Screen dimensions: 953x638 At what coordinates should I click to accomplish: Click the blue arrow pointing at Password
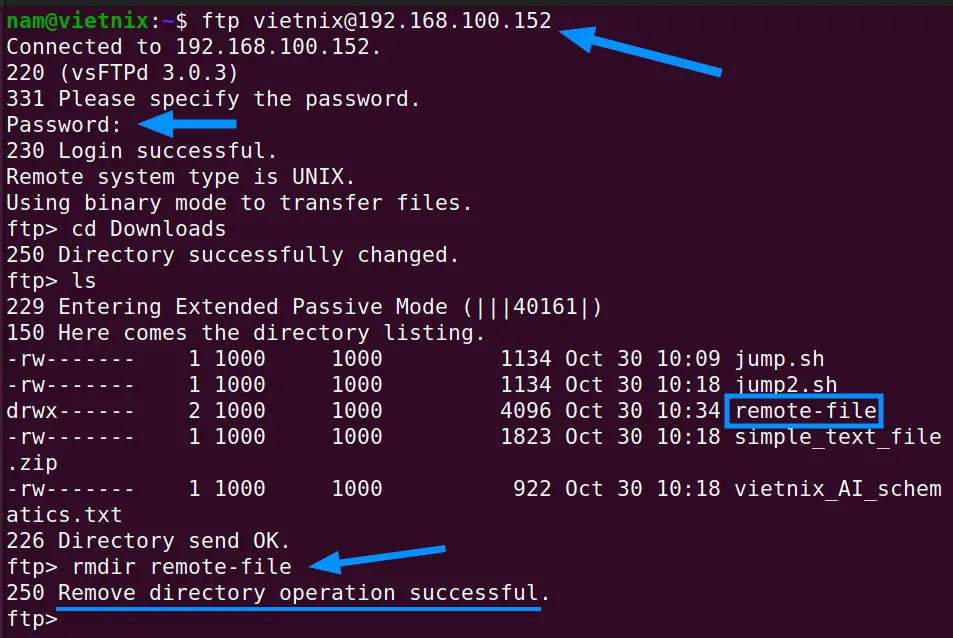(187, 124)
